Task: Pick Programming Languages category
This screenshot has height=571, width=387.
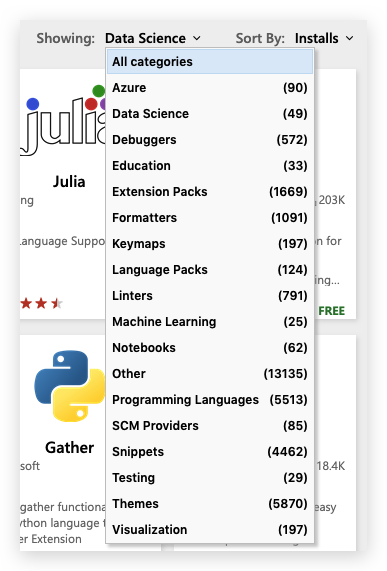Action: pos(210,400)
